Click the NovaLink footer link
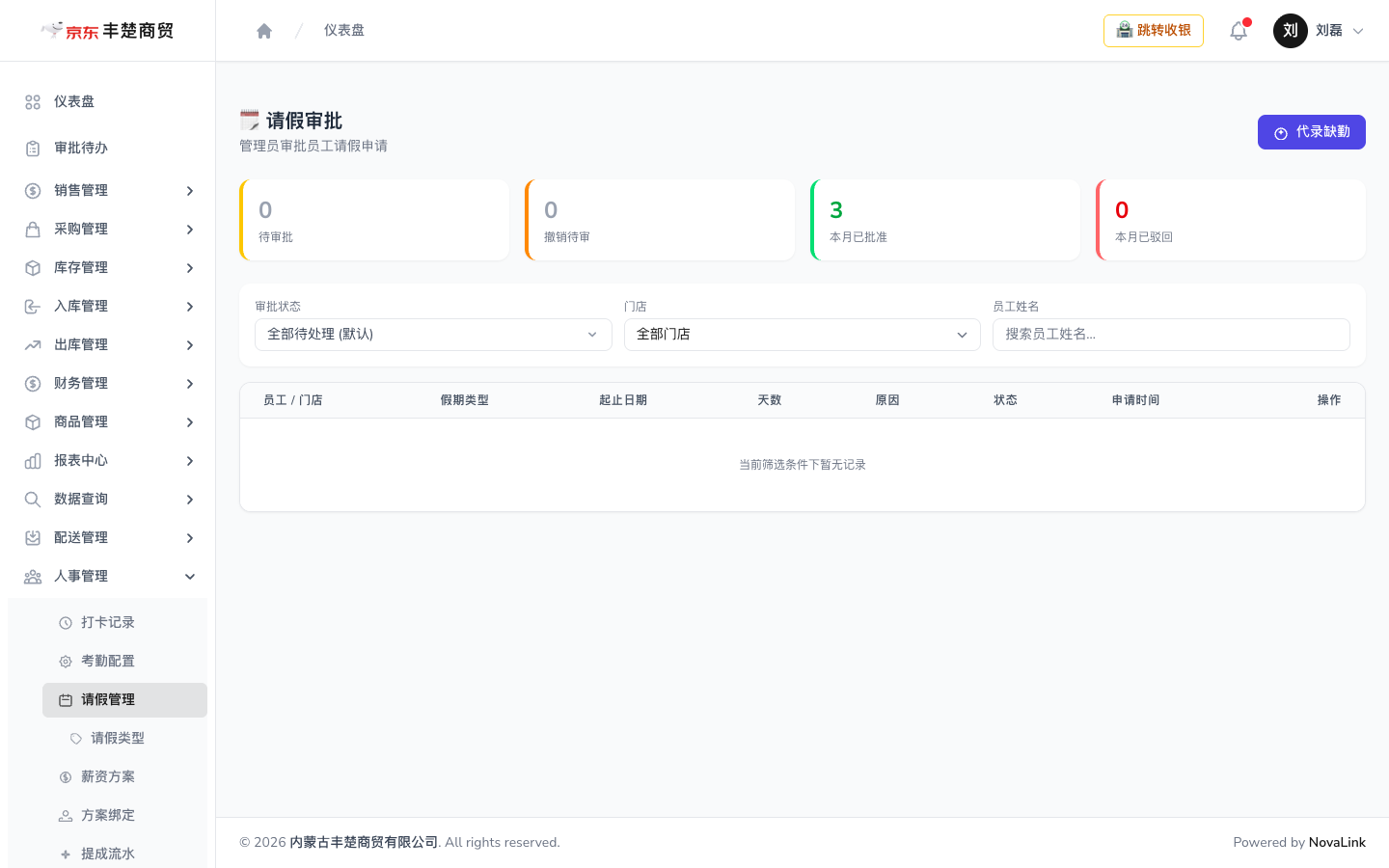This screenshot has height=868, width=1389. 1337,842
